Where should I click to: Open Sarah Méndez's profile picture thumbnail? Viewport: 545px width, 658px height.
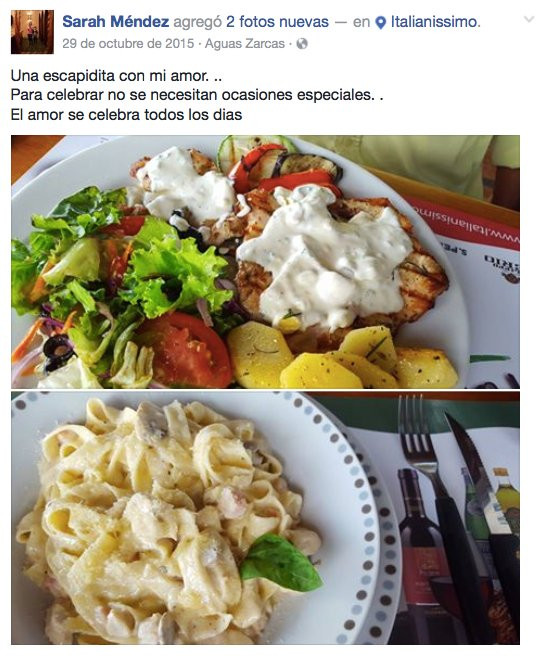(x=32, y=32)
